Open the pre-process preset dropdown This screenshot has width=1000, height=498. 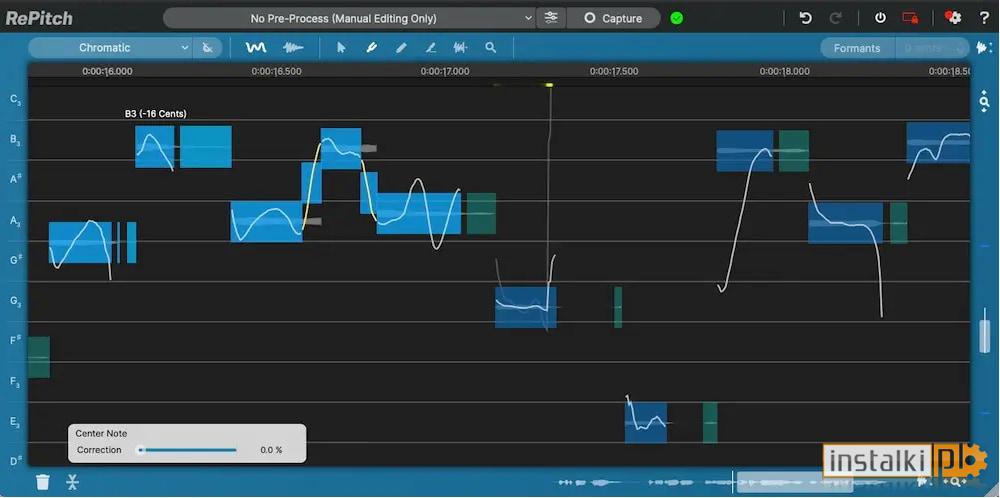point(349,18)
